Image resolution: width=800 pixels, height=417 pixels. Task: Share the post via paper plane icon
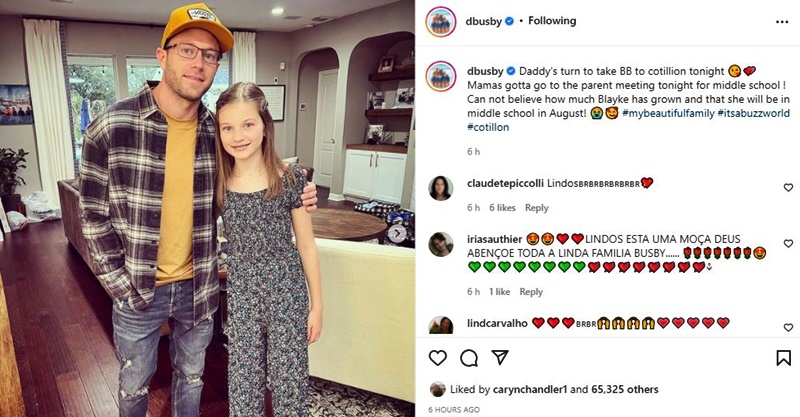point(500,358)
